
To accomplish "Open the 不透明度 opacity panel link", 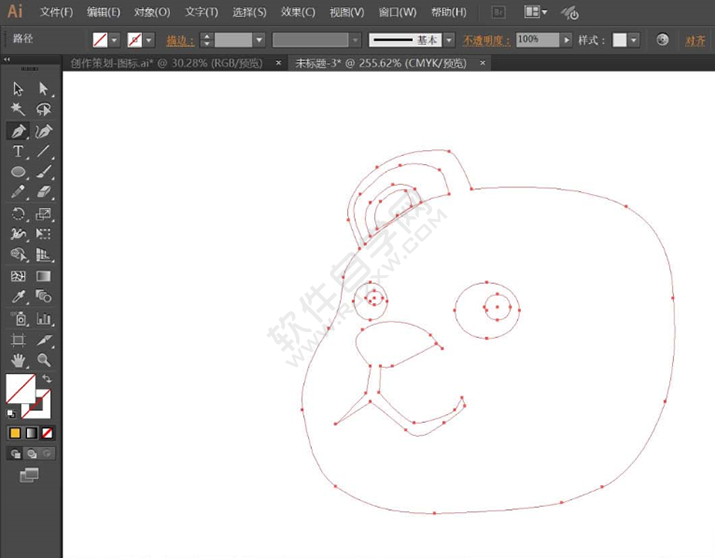I will (x=486, y=40).
